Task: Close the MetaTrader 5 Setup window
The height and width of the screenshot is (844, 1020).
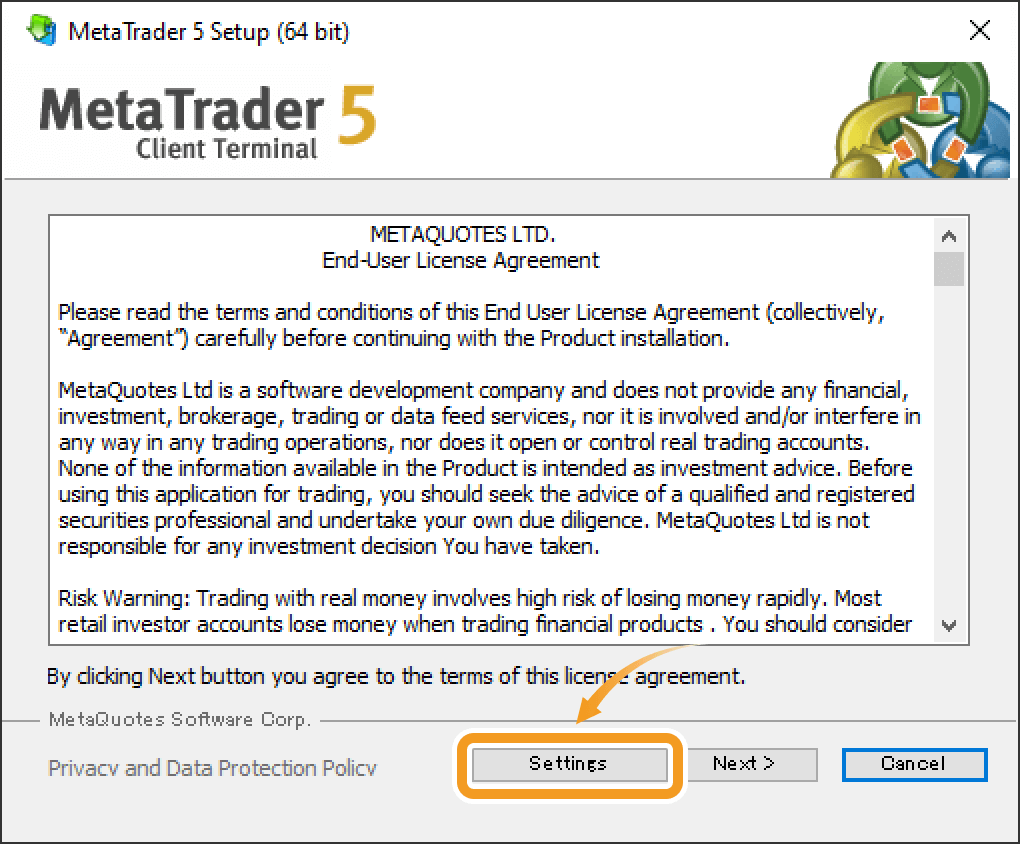Action: pos(979,30)
